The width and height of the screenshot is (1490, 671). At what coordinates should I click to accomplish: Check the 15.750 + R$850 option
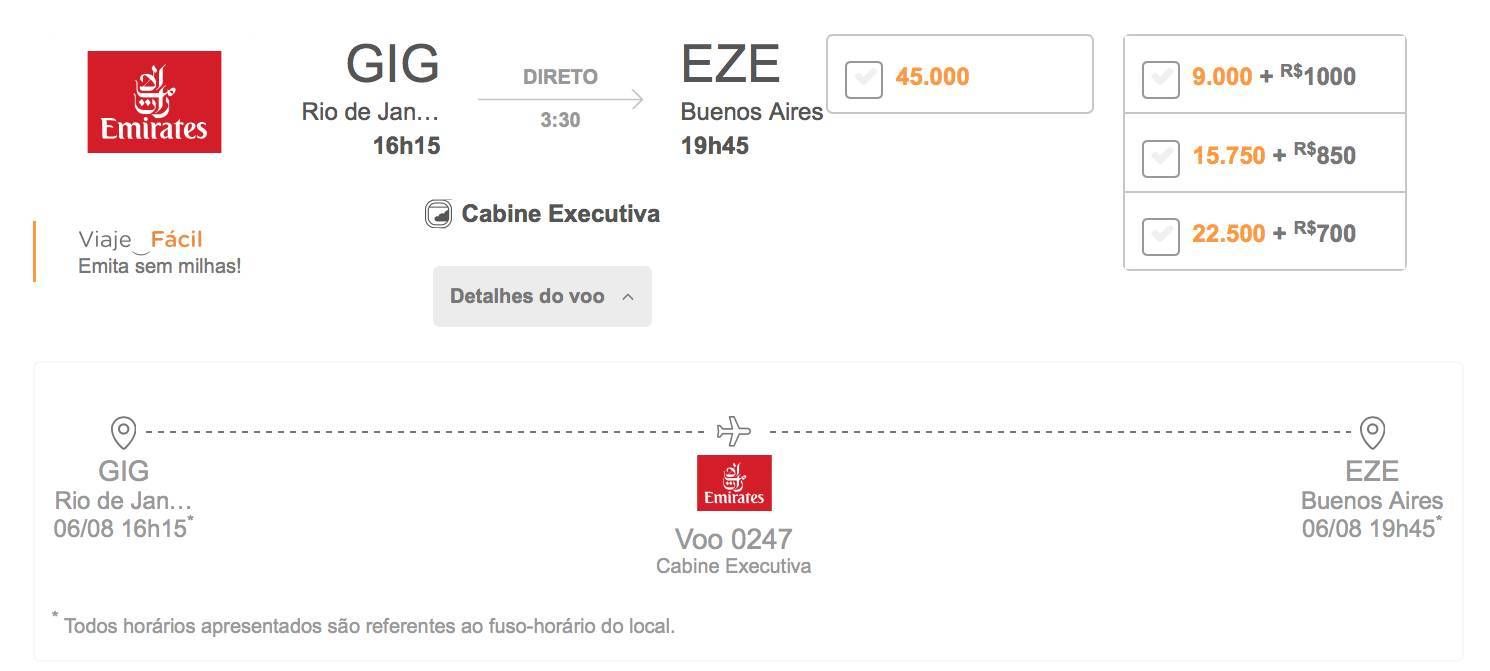[x=1161, y=157]
